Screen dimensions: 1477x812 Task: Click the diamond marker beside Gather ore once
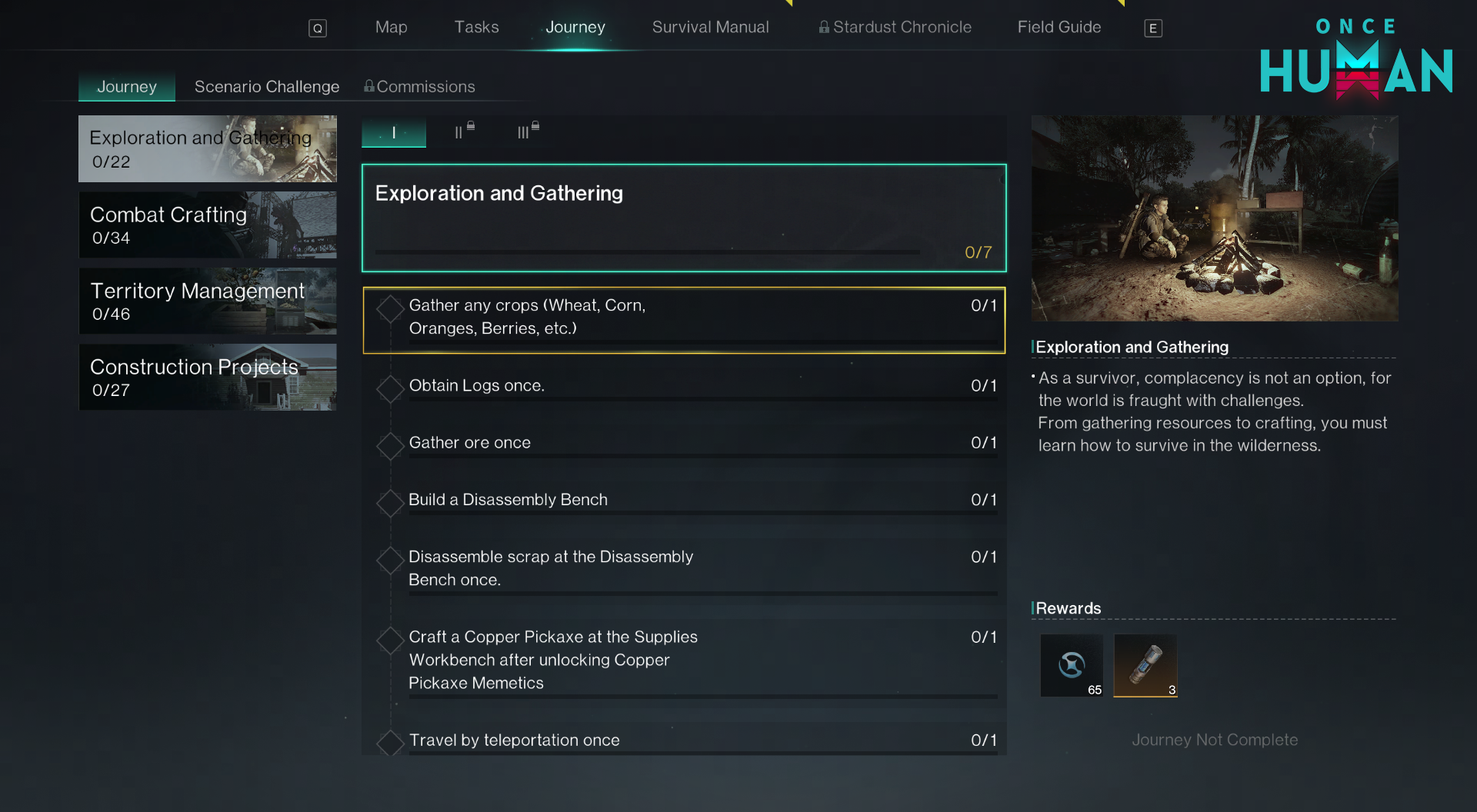point(390,446)
